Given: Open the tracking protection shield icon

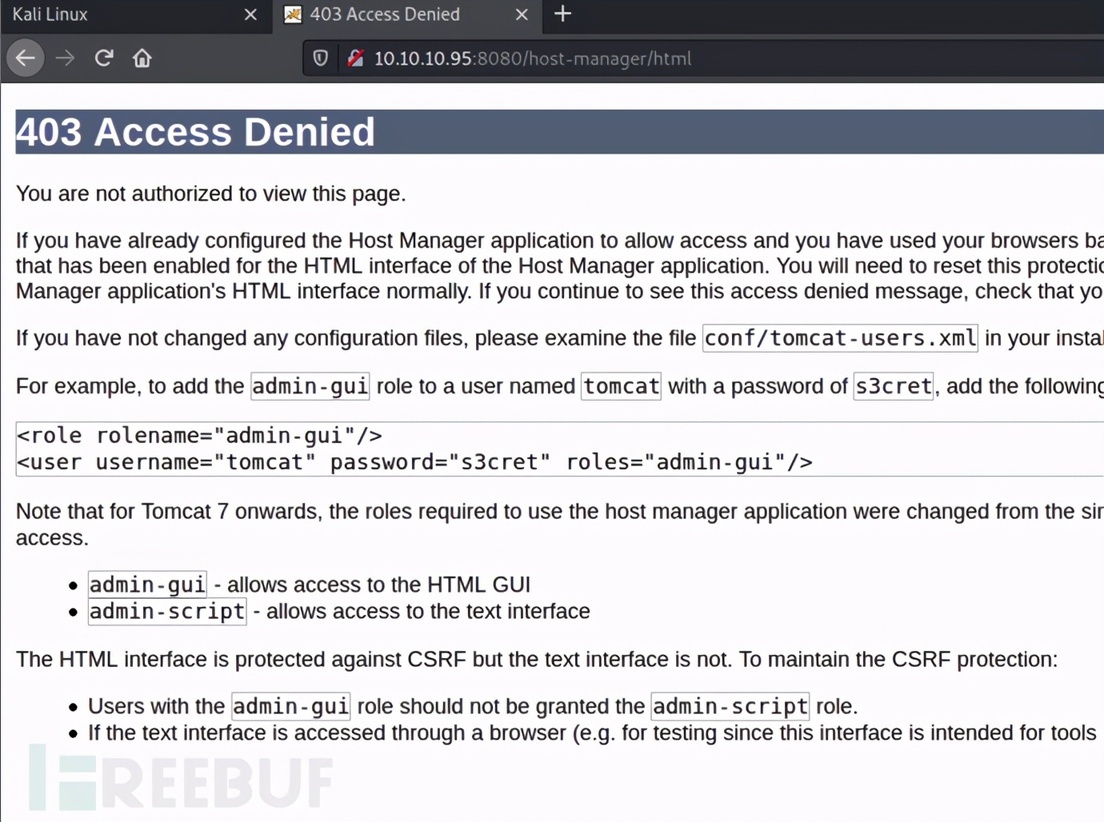Looking at the screenshot, I should pyautogui.click(x=320, y=58).
